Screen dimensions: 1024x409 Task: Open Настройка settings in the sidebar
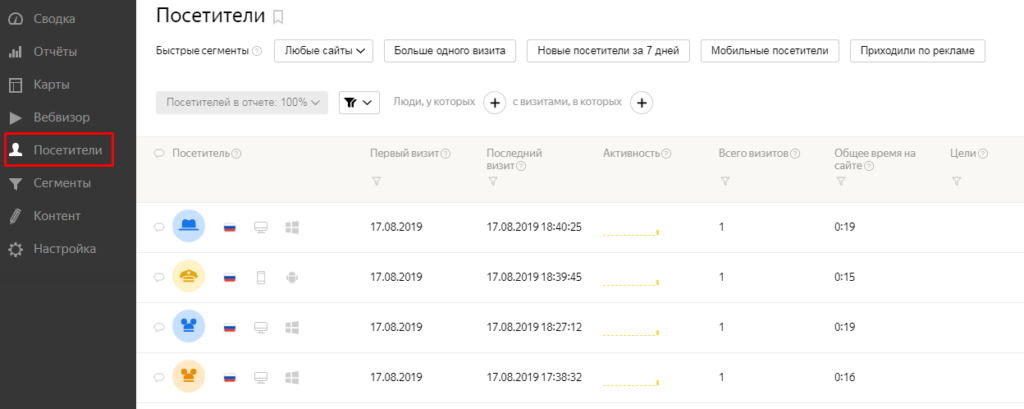tap(64, 249)
